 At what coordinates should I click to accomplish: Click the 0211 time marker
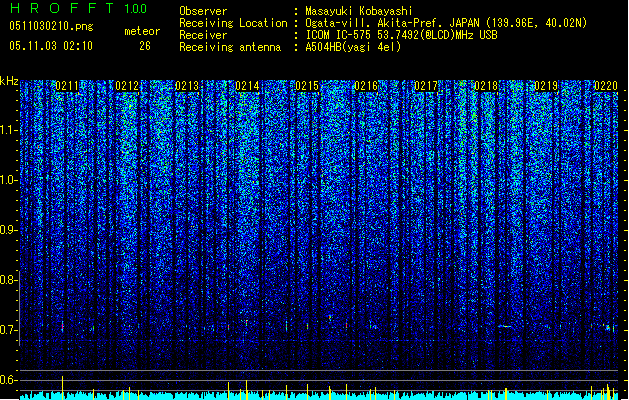[x=67, y=86]
